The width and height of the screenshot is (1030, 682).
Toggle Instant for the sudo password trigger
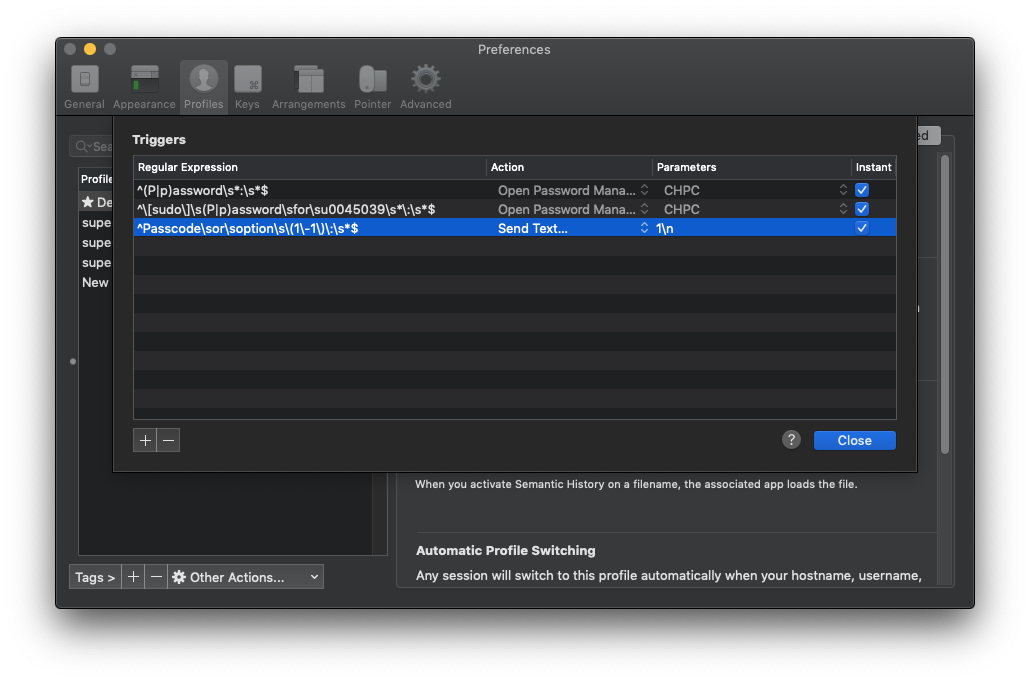click(862, 209)
